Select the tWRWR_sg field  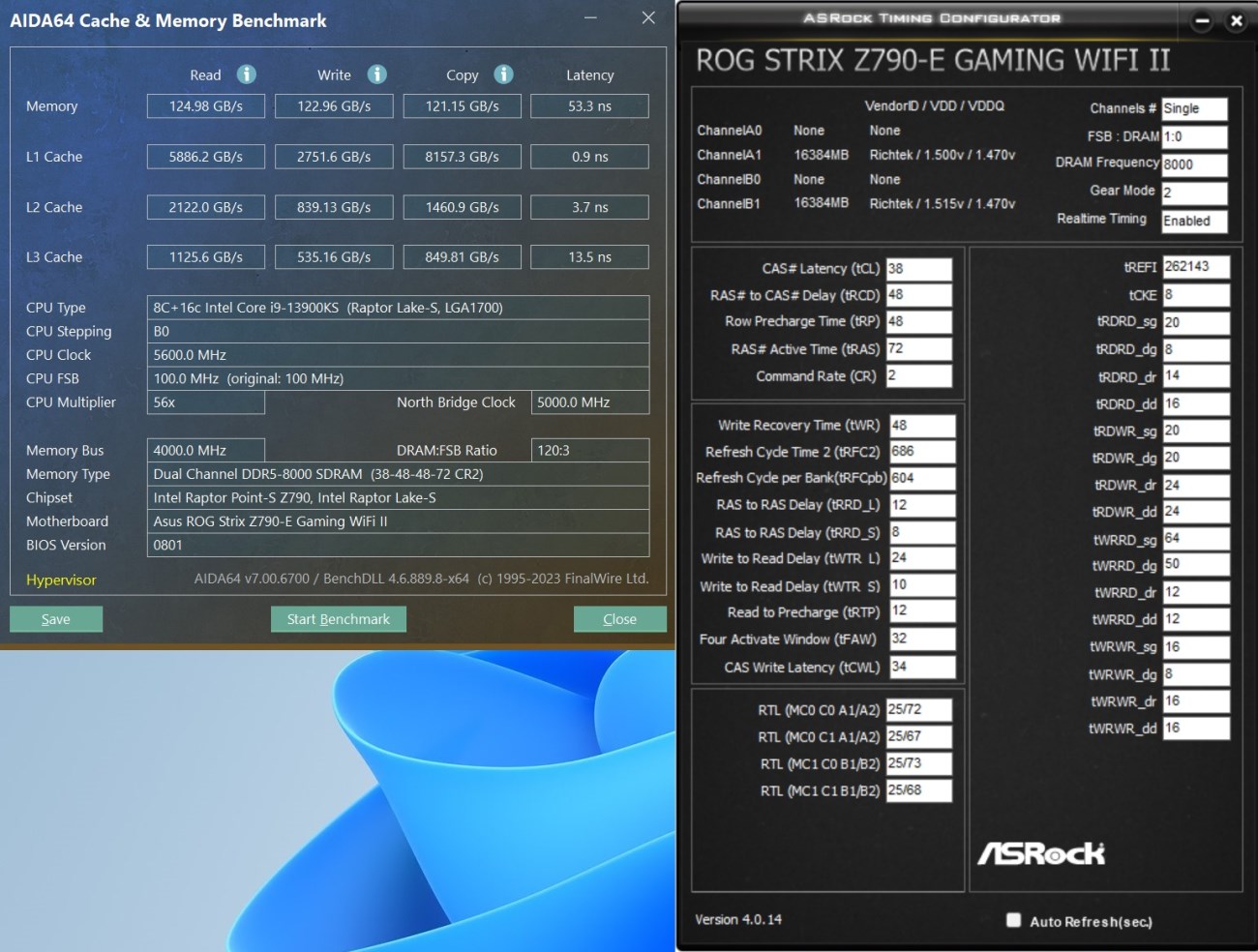(x=1196, y=646)
